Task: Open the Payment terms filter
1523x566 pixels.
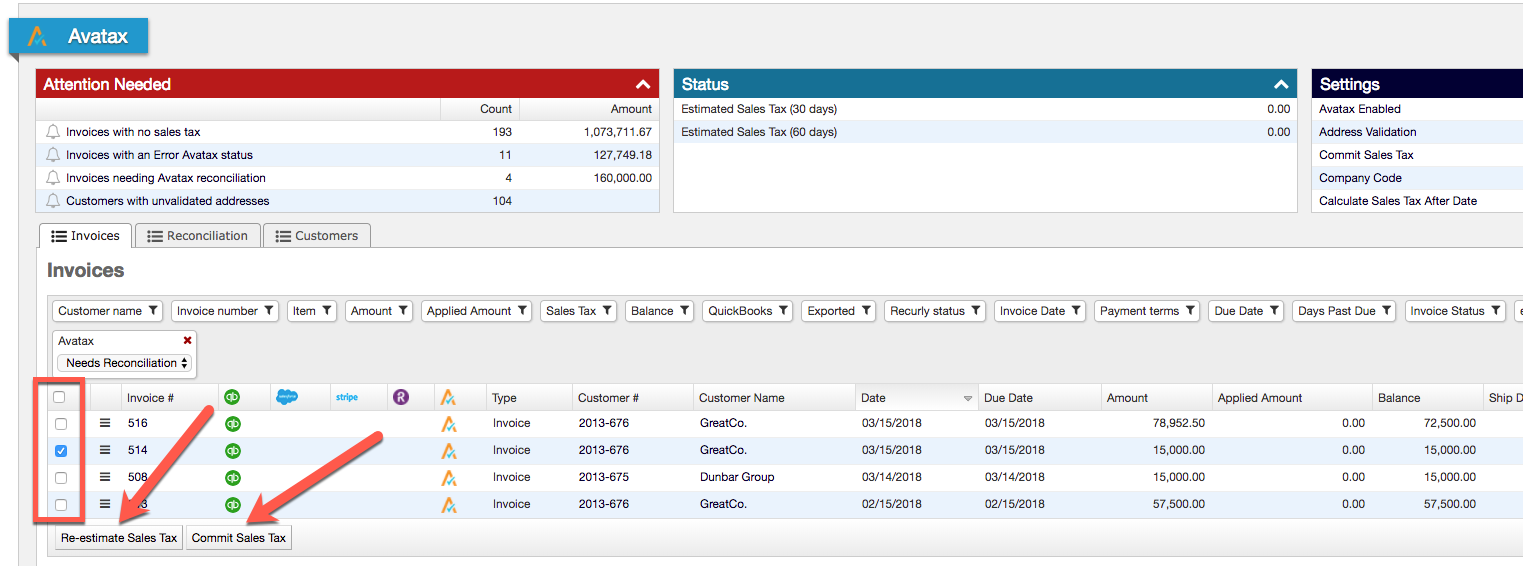Action: click(x=1147, y=311)
